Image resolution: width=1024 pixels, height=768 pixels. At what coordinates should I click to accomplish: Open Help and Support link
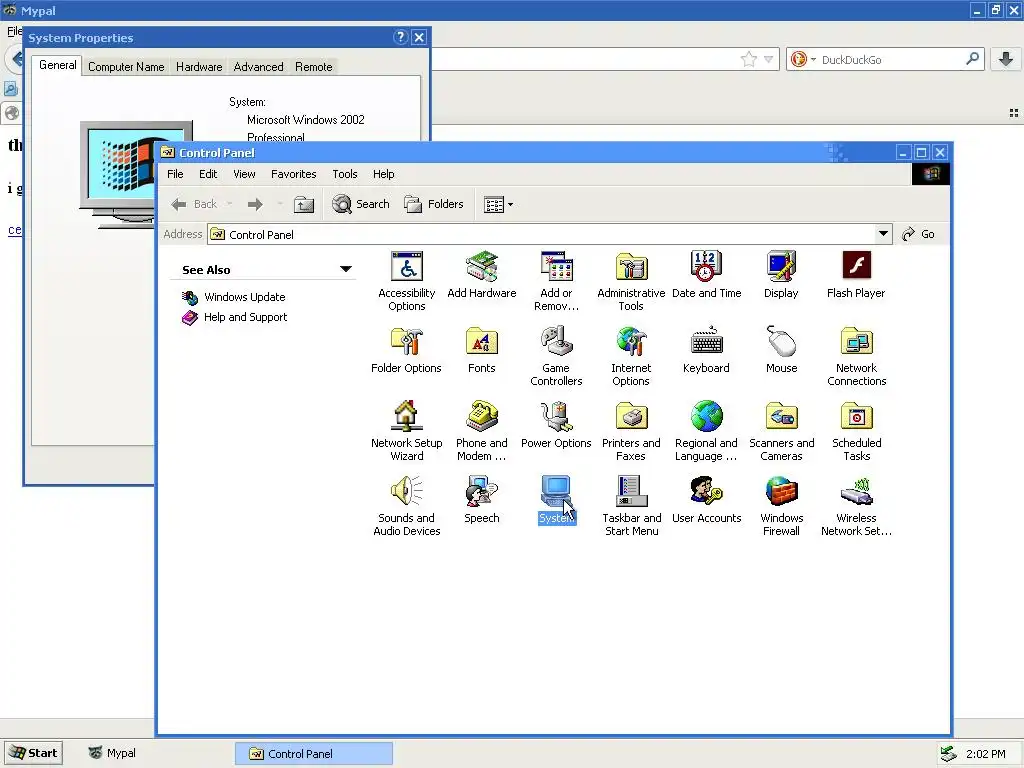click(245, 317)
